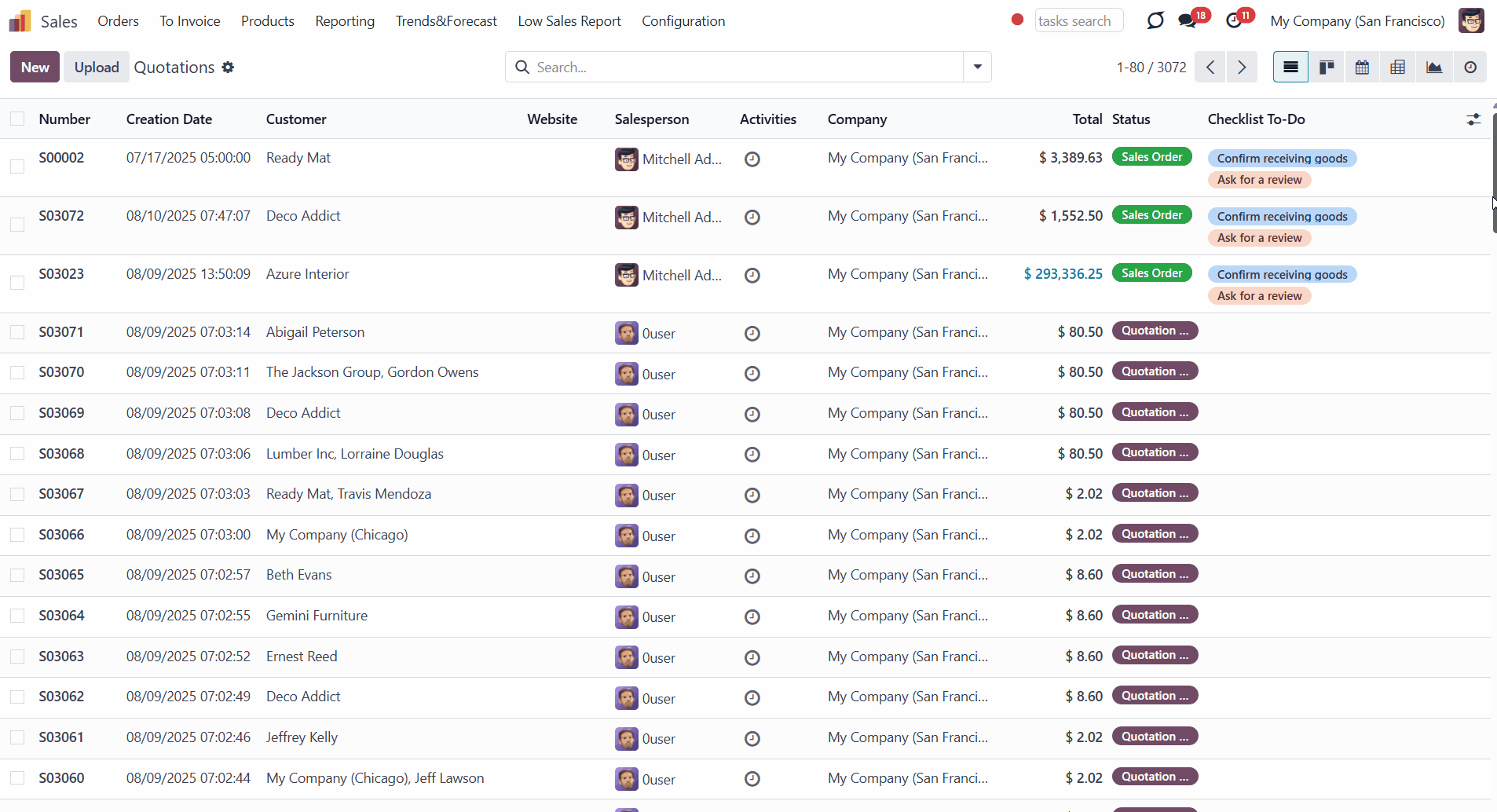1497x812 pixels.
Task: Open Quotations settings gear menu
Action: click(x=228, y=68)
